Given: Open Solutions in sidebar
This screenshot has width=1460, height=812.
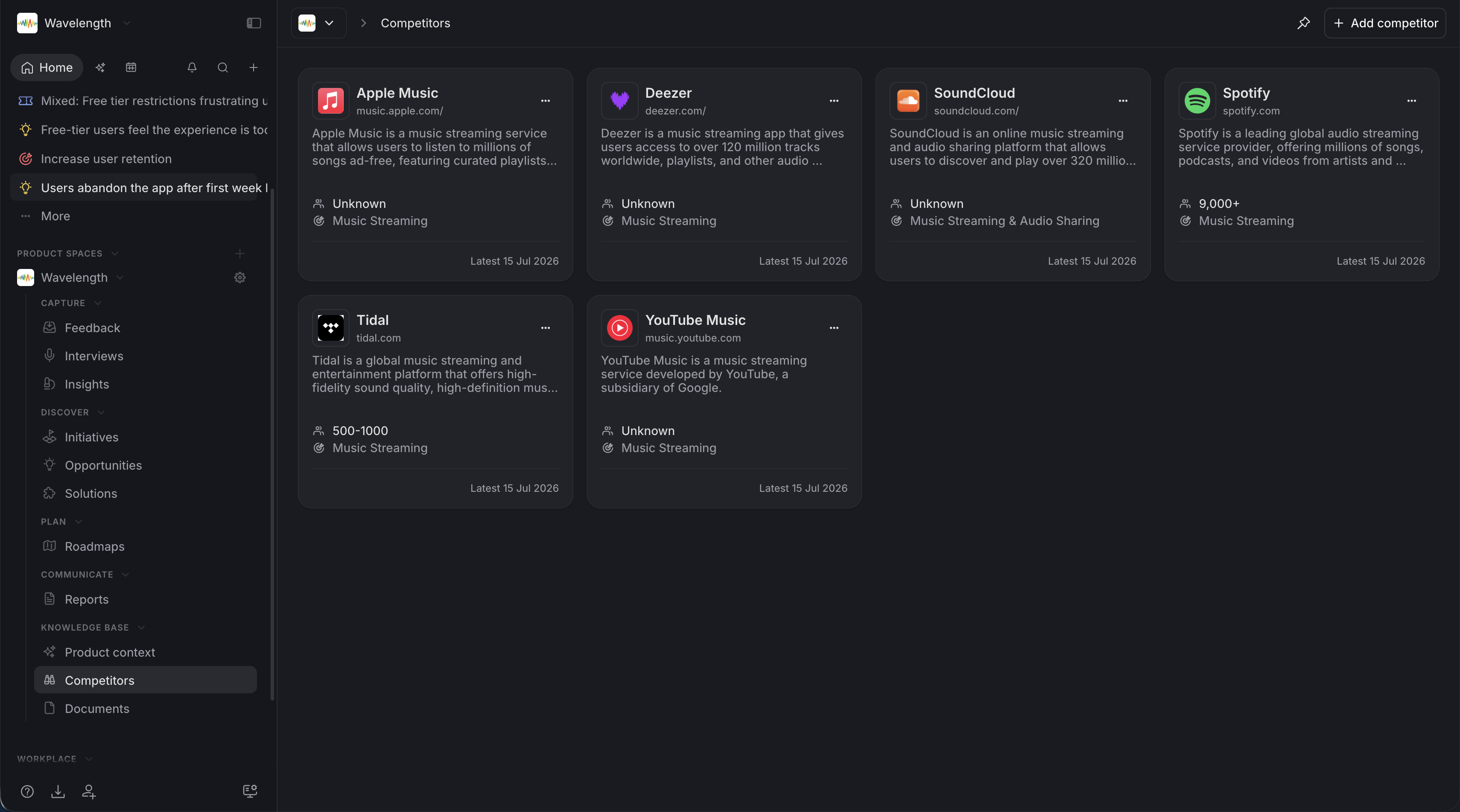Looking at the screenshot, I should point(145,494).
